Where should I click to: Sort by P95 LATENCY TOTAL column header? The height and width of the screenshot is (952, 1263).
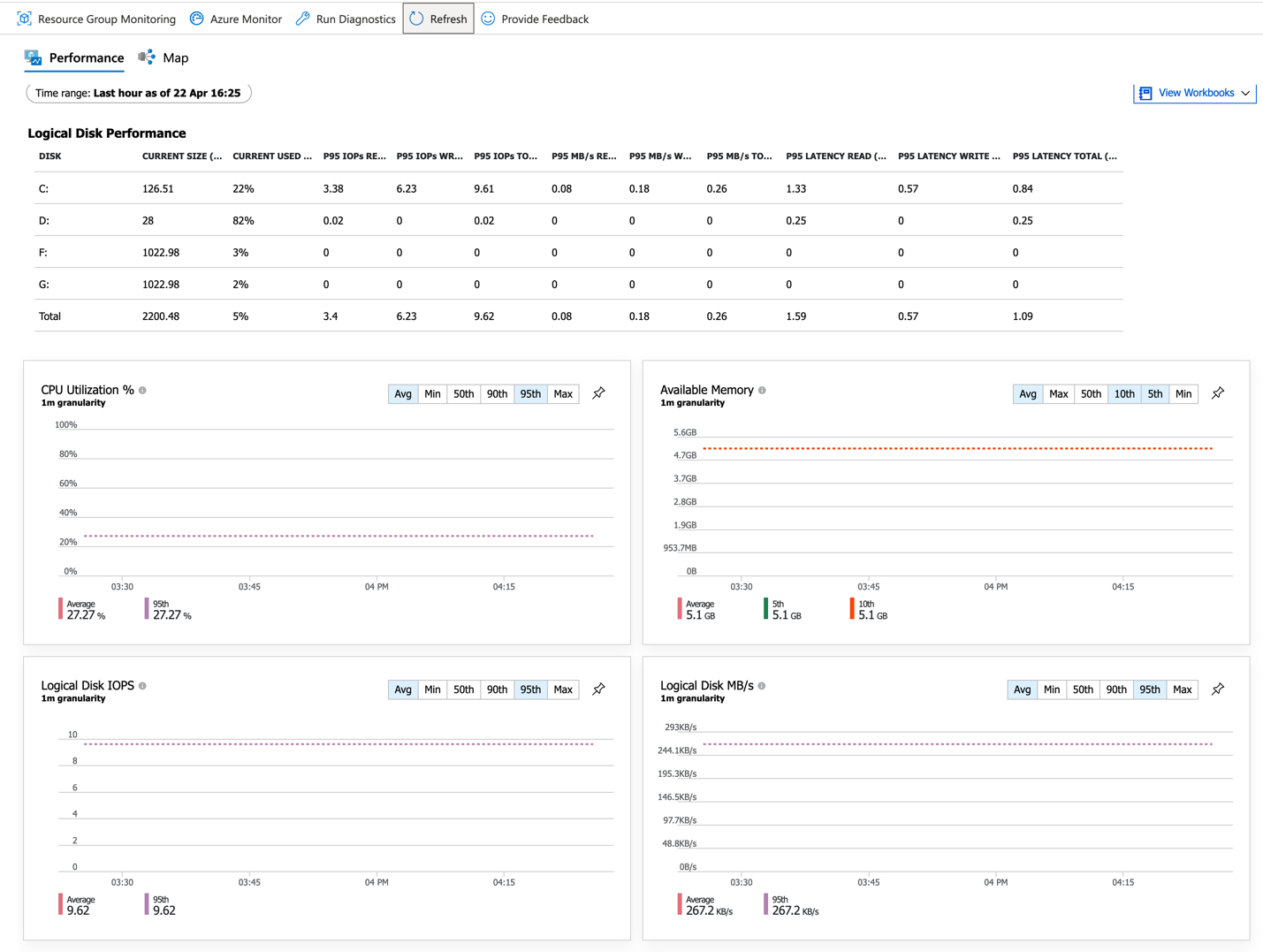click(x=1065, y=156)
